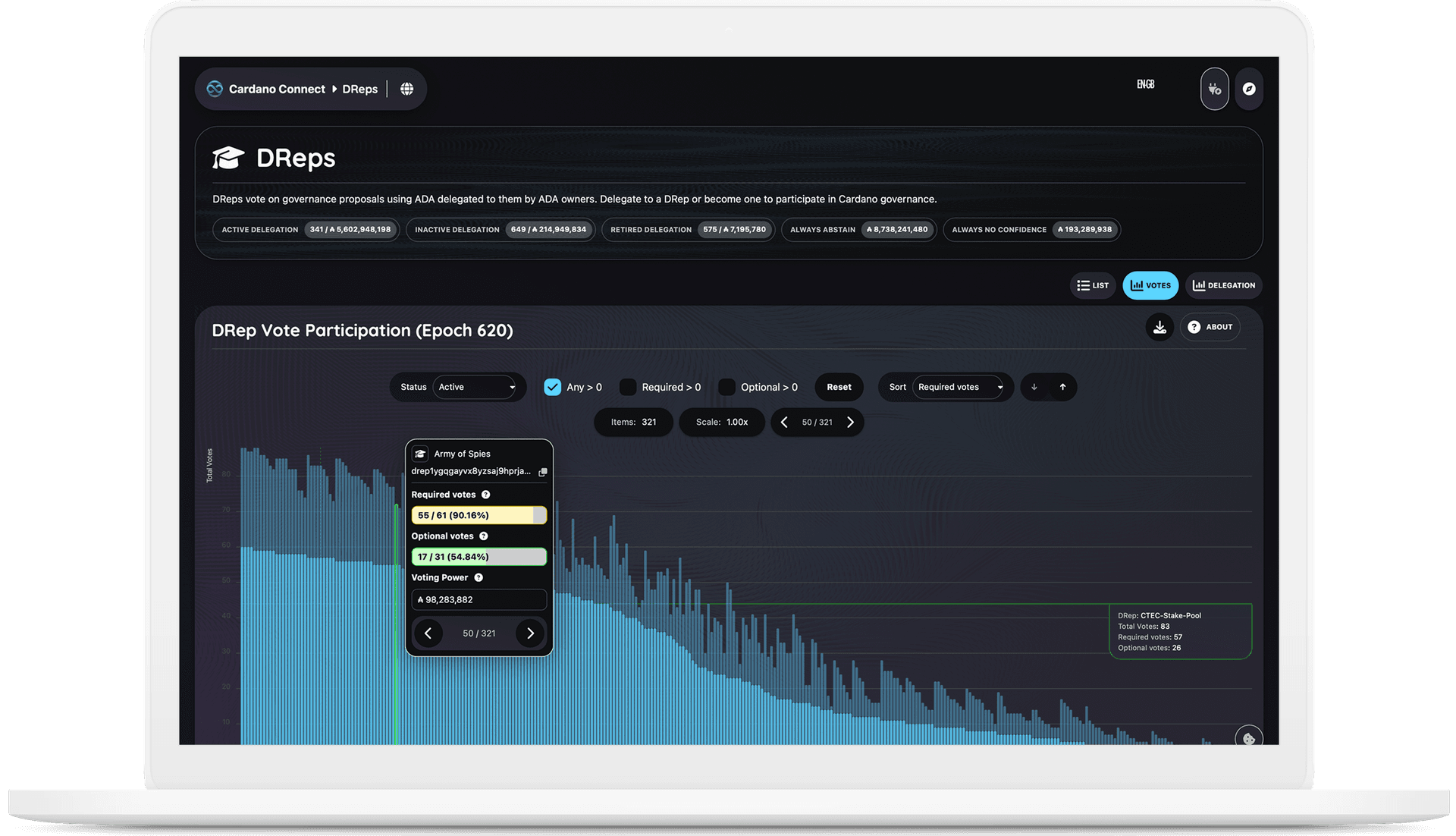1456x836 pixels.
Task: Open the ABOUT dialog for vote participation
Action: (x=1210, y=327)
